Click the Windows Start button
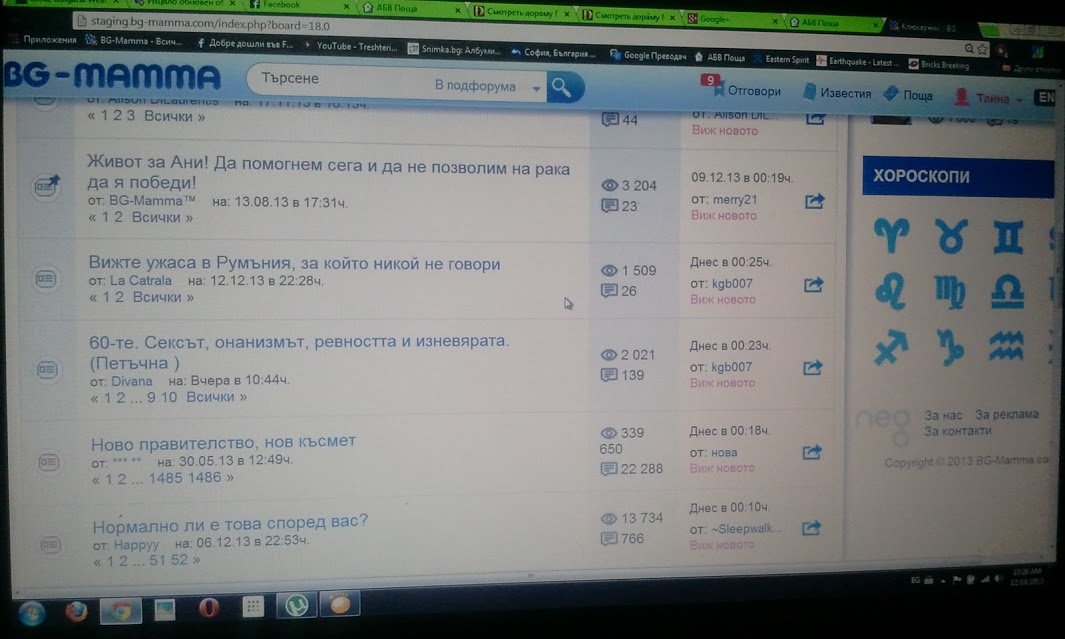Viewport: 1065px width, 639px height. point(32,613)
